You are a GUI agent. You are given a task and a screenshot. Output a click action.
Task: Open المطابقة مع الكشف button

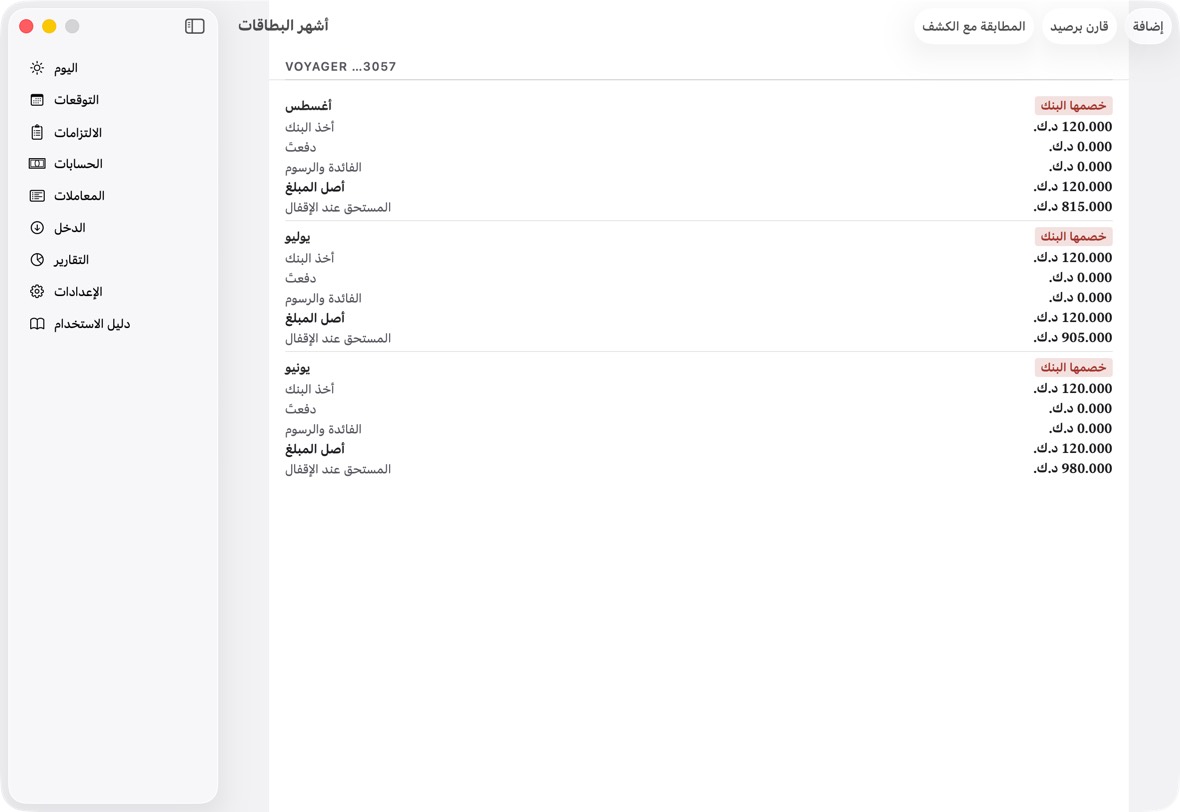pyautogui.click(x=974, y=26)
